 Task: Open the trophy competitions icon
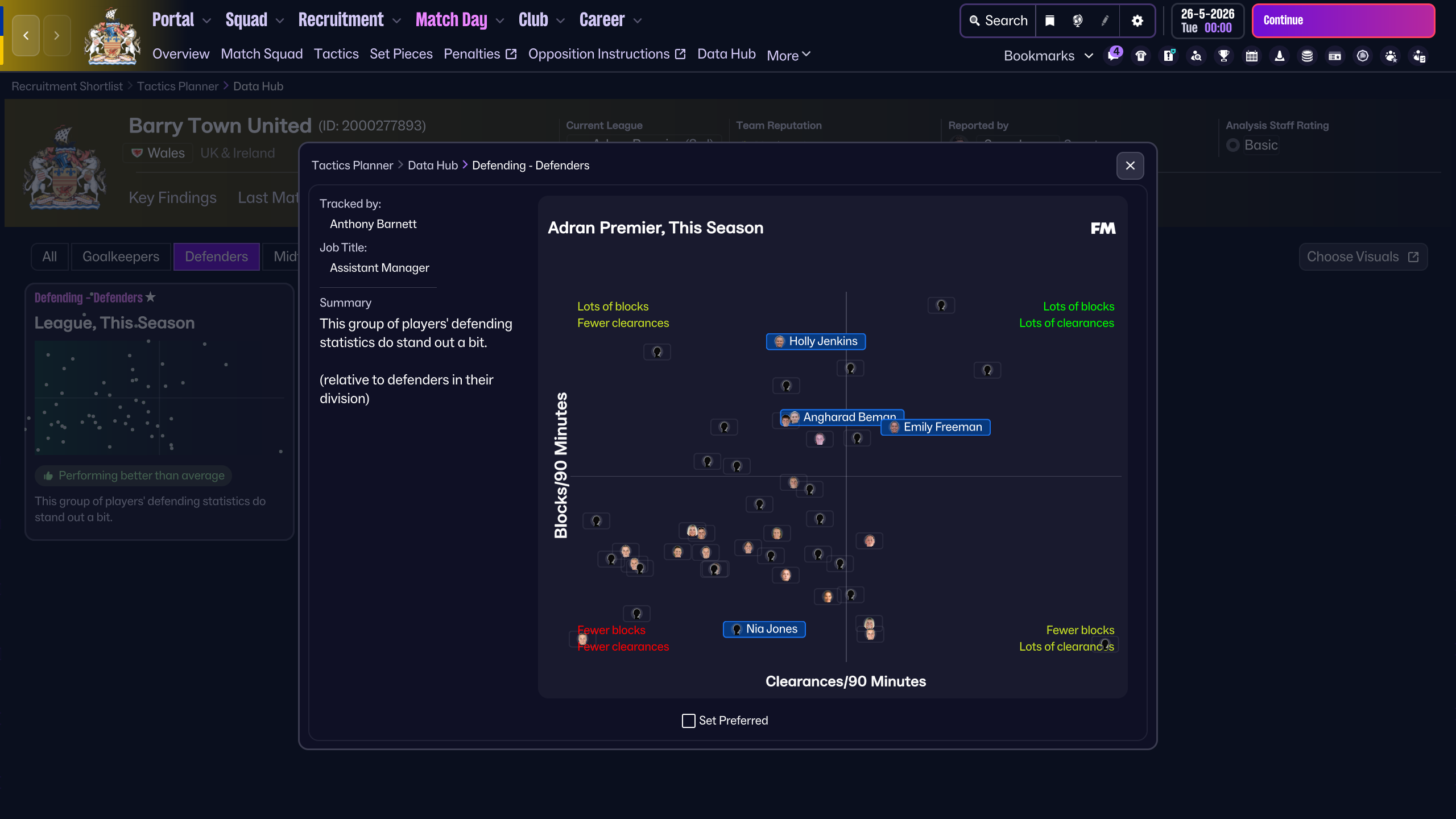[x=1224, y=56]
